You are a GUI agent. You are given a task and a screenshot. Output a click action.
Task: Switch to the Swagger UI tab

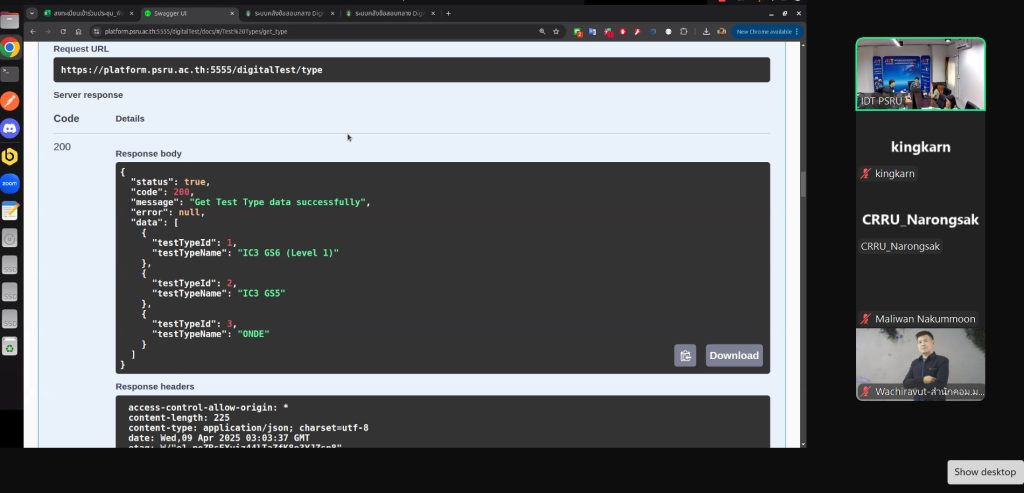click(x=185, y=13)
